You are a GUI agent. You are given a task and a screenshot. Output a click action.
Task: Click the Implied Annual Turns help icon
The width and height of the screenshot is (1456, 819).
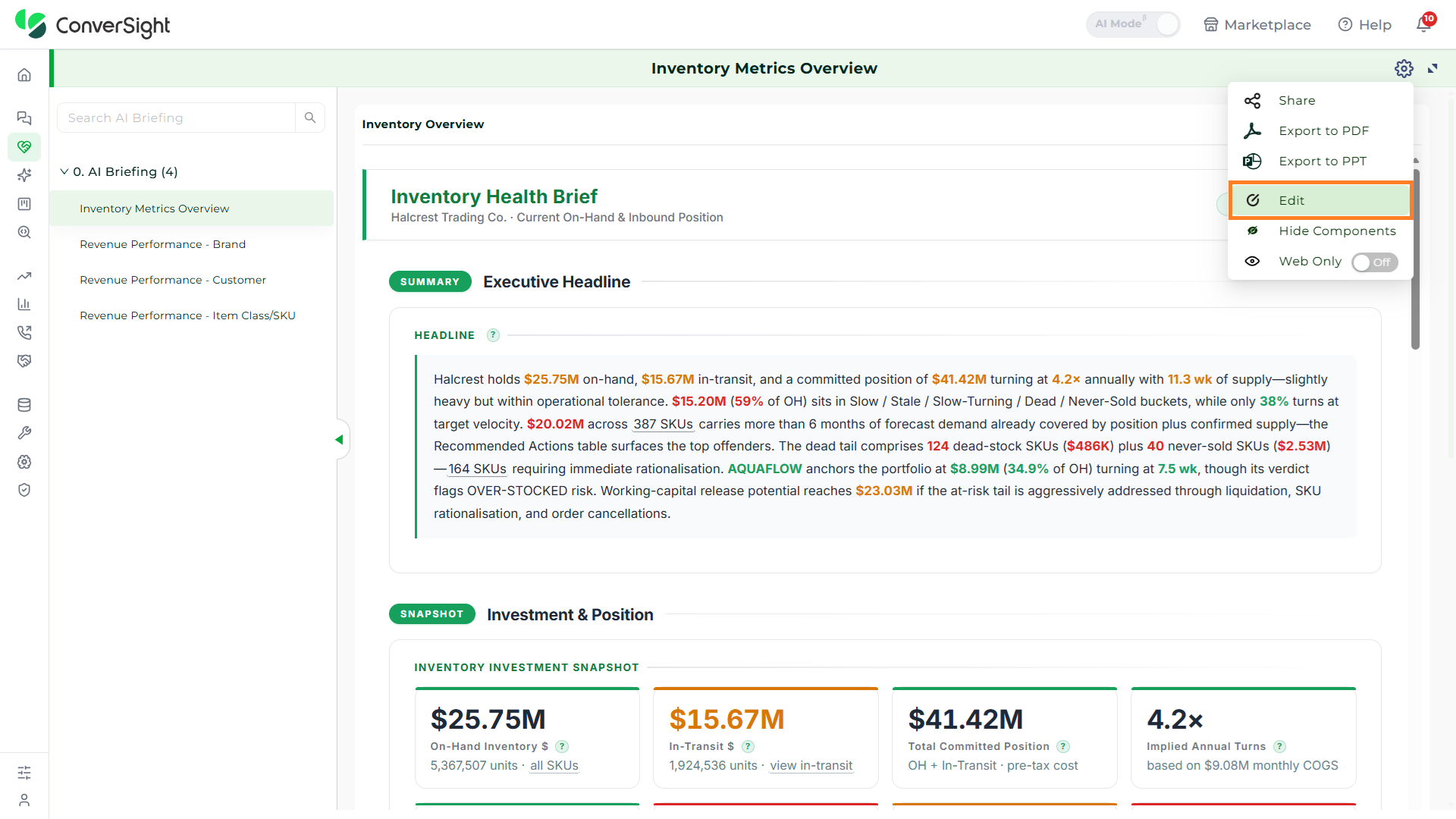tap(1279, 746)
